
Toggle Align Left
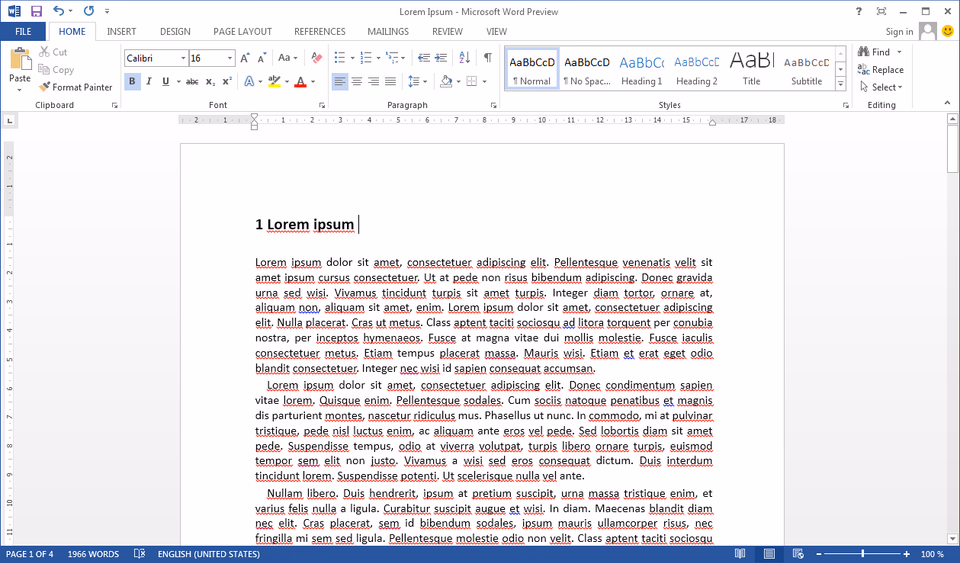click(x=340, y=81)
